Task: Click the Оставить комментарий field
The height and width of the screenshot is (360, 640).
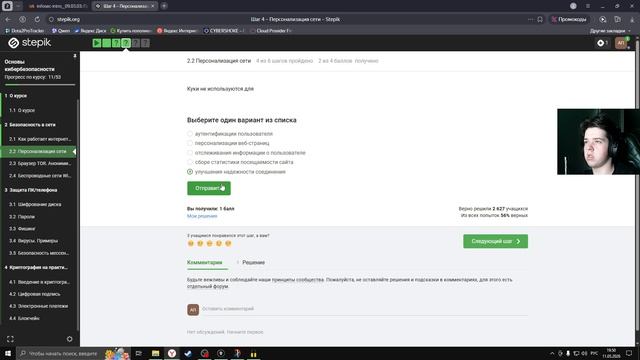Action: 364,309
